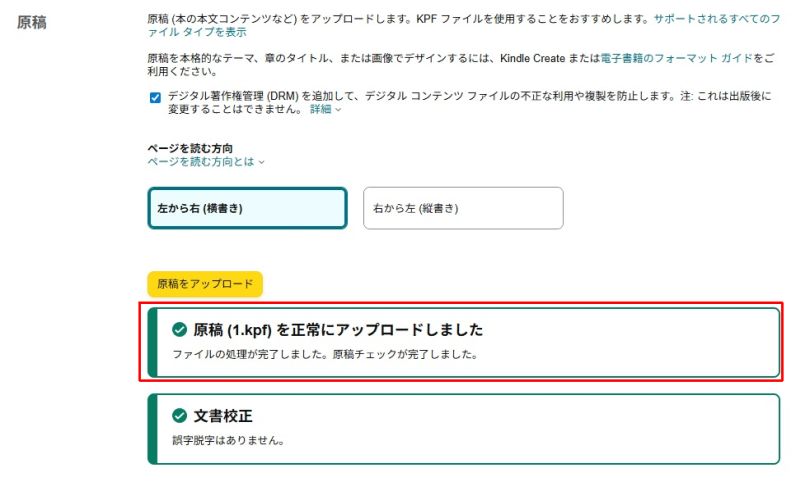Image resolution: width=800 pixels, height=496 pixels.
Task: Select 右から左 (縦書き) reading direction
Action: tap(463, 208)
